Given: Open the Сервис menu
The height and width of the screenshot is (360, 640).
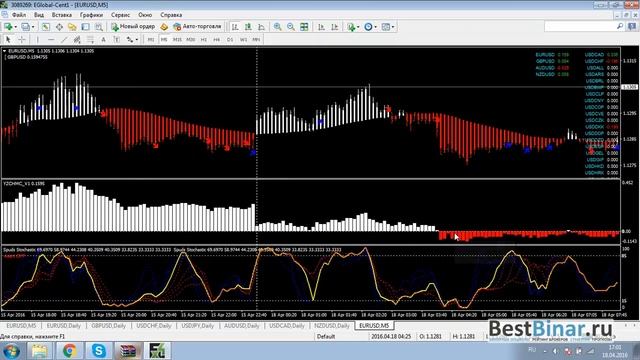Looking at the screenshot, I should 120,15.
